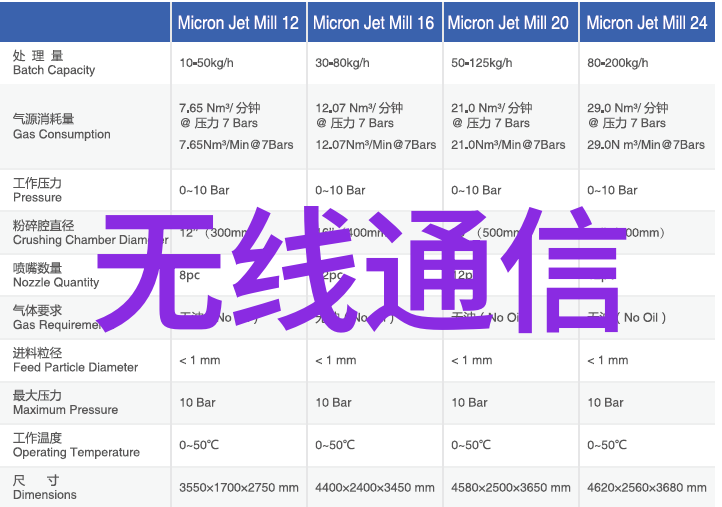Click the '12.07 Nm³/ 分钟' line

coord(359,108)
